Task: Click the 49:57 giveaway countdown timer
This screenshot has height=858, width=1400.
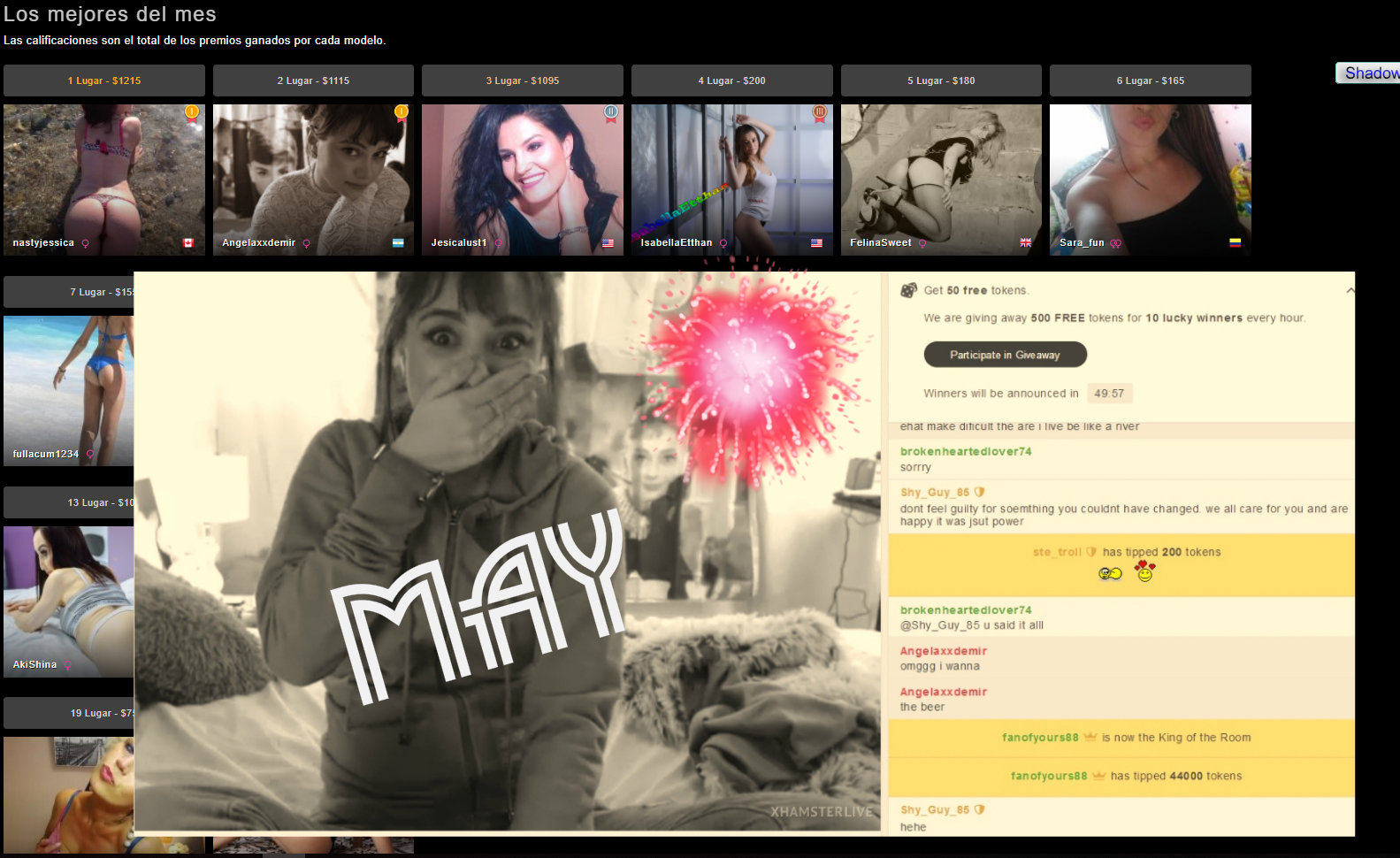Action: (1109, 394)
